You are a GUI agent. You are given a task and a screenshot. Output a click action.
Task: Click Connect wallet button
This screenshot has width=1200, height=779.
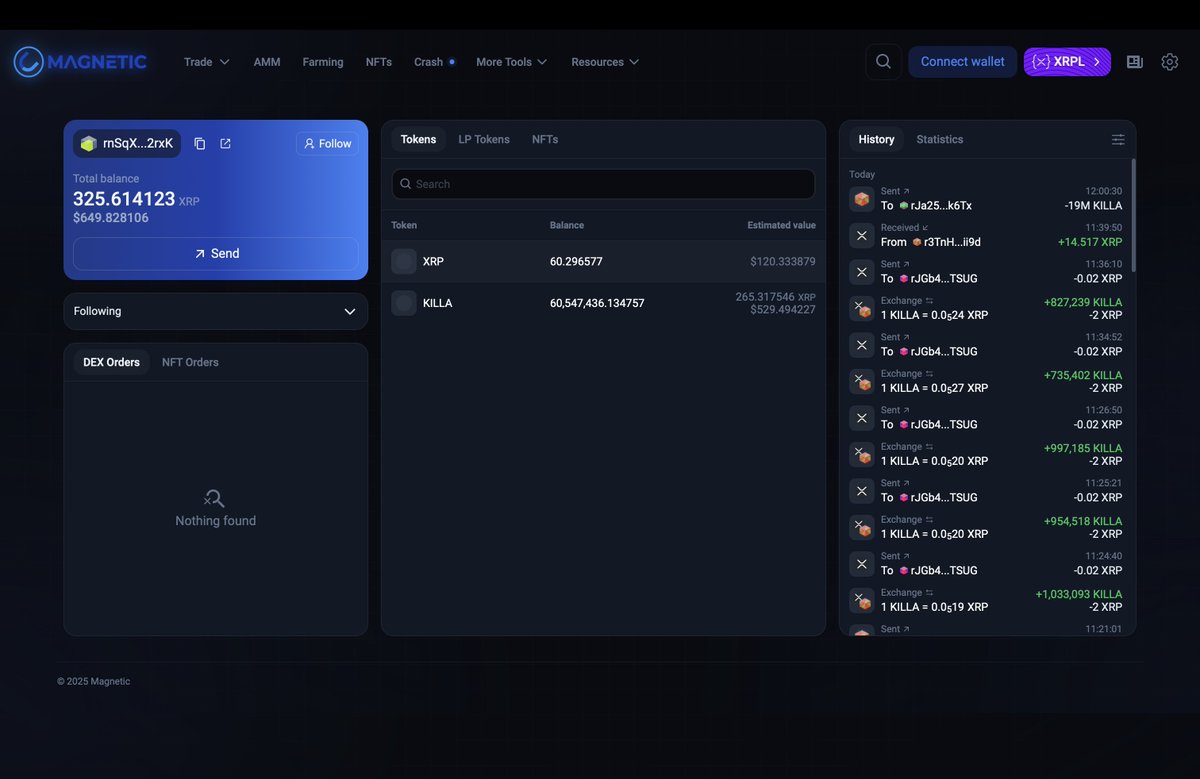[963, 62]
